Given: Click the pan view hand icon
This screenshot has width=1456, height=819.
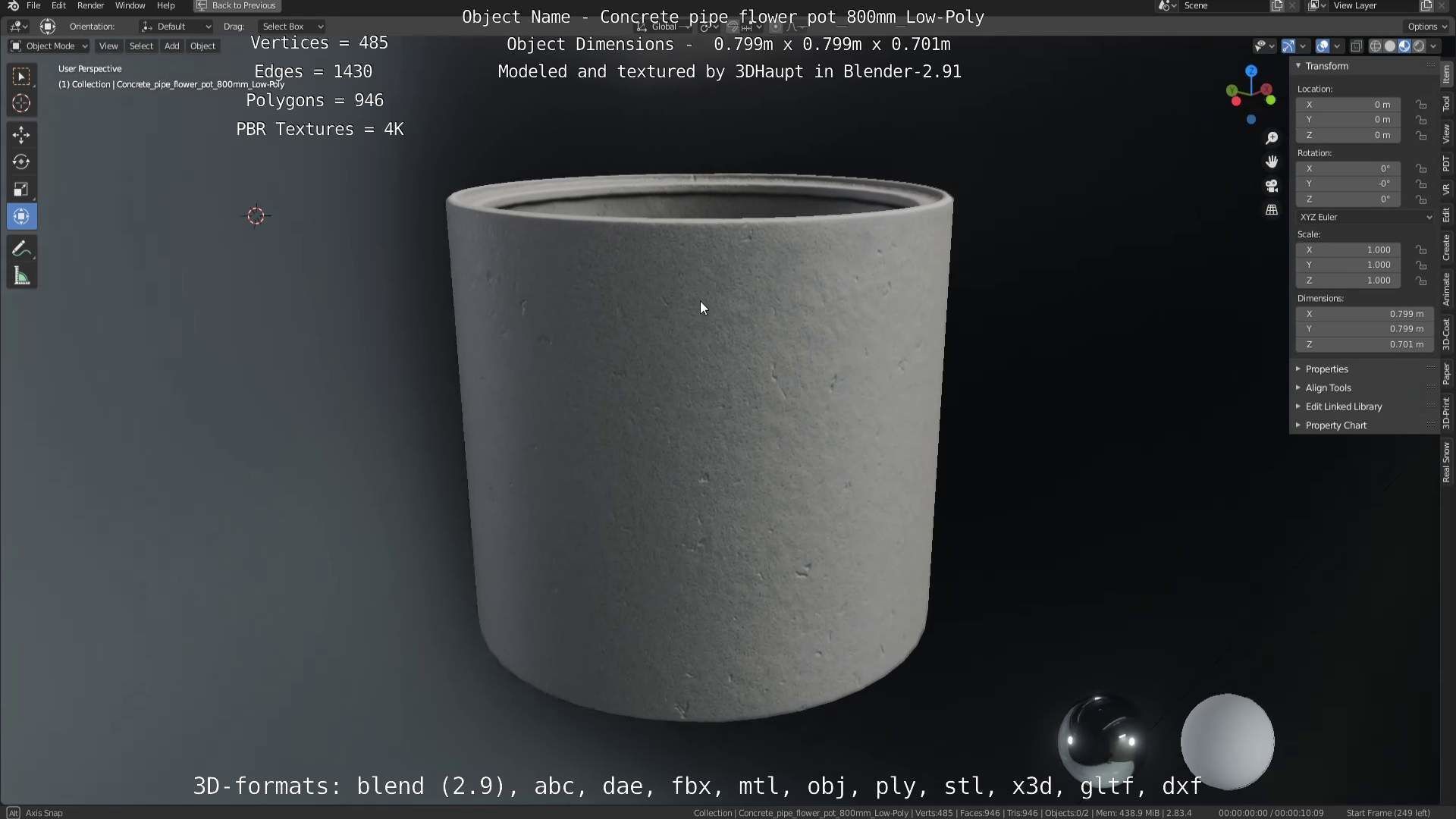Looking at the screenshot, I should tap(1272, 162).
